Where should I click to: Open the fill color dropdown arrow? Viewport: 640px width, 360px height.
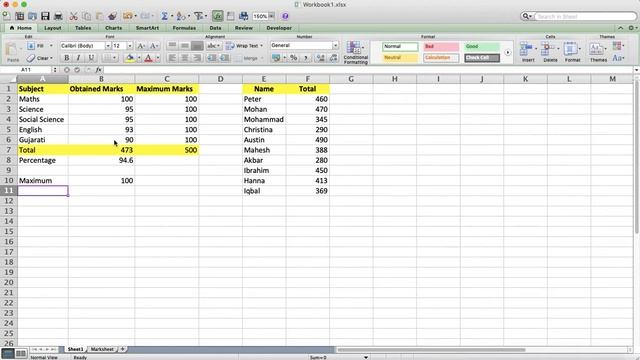click(139, 58)
